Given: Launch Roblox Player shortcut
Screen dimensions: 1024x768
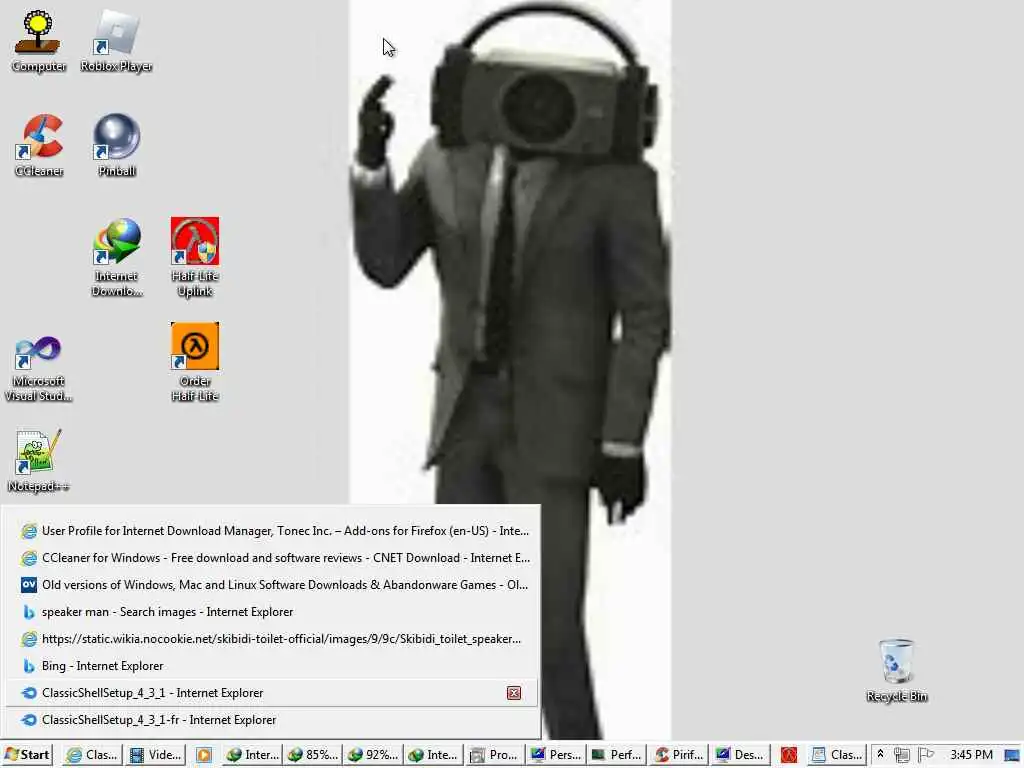Looking at the screenshot, I should (116, 40).
